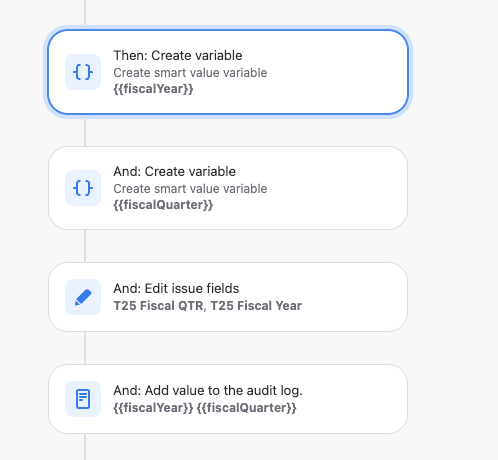498x460 pixels.
Task: Click the connector line below the audit log card
Action: click(x=85, y=447)
